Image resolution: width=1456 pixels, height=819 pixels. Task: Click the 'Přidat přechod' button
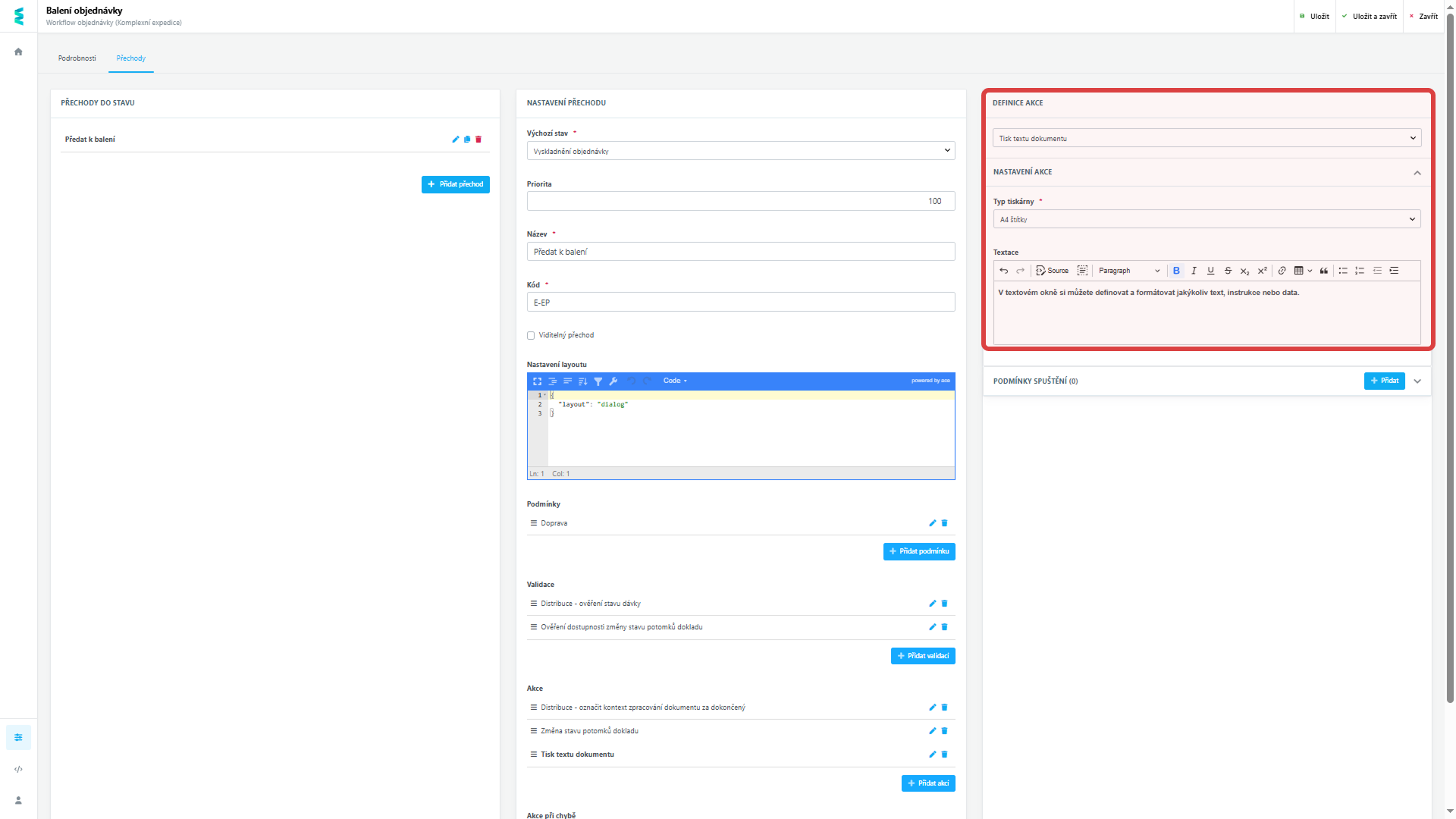(455, 184)
